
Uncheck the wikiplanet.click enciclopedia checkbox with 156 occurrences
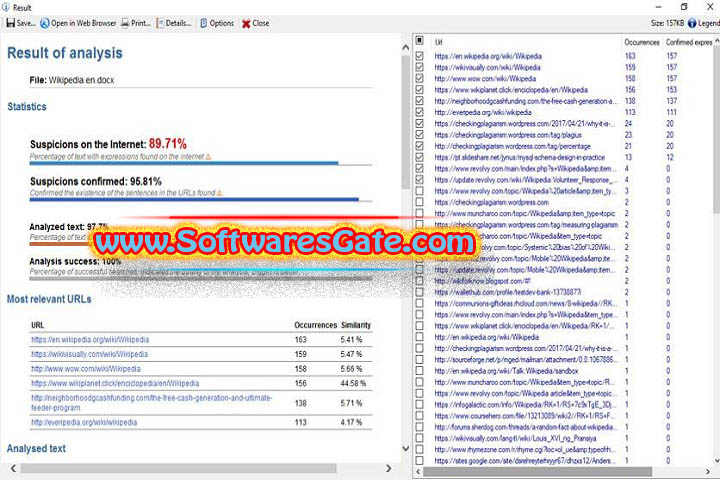[420, 90]
